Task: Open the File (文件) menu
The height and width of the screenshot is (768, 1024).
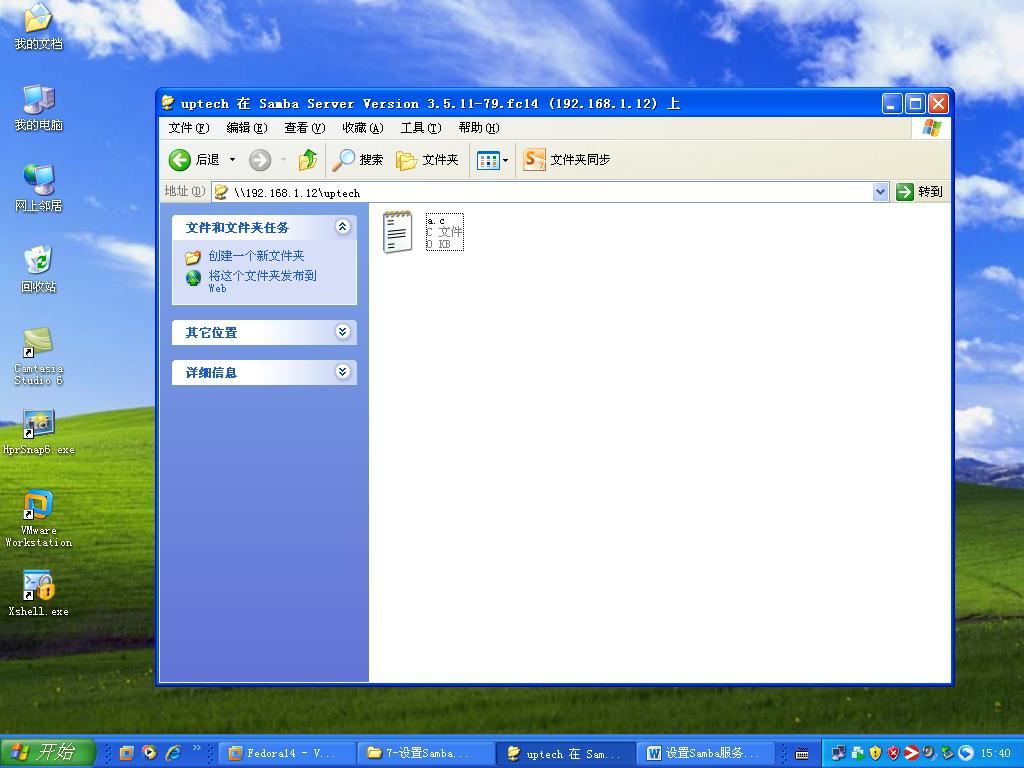Action: [189, 128]
